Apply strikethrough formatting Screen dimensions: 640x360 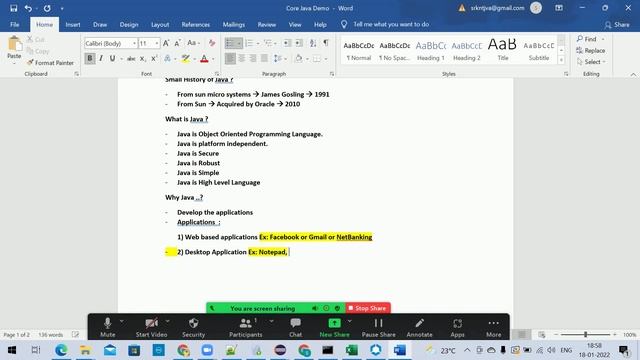131,59
